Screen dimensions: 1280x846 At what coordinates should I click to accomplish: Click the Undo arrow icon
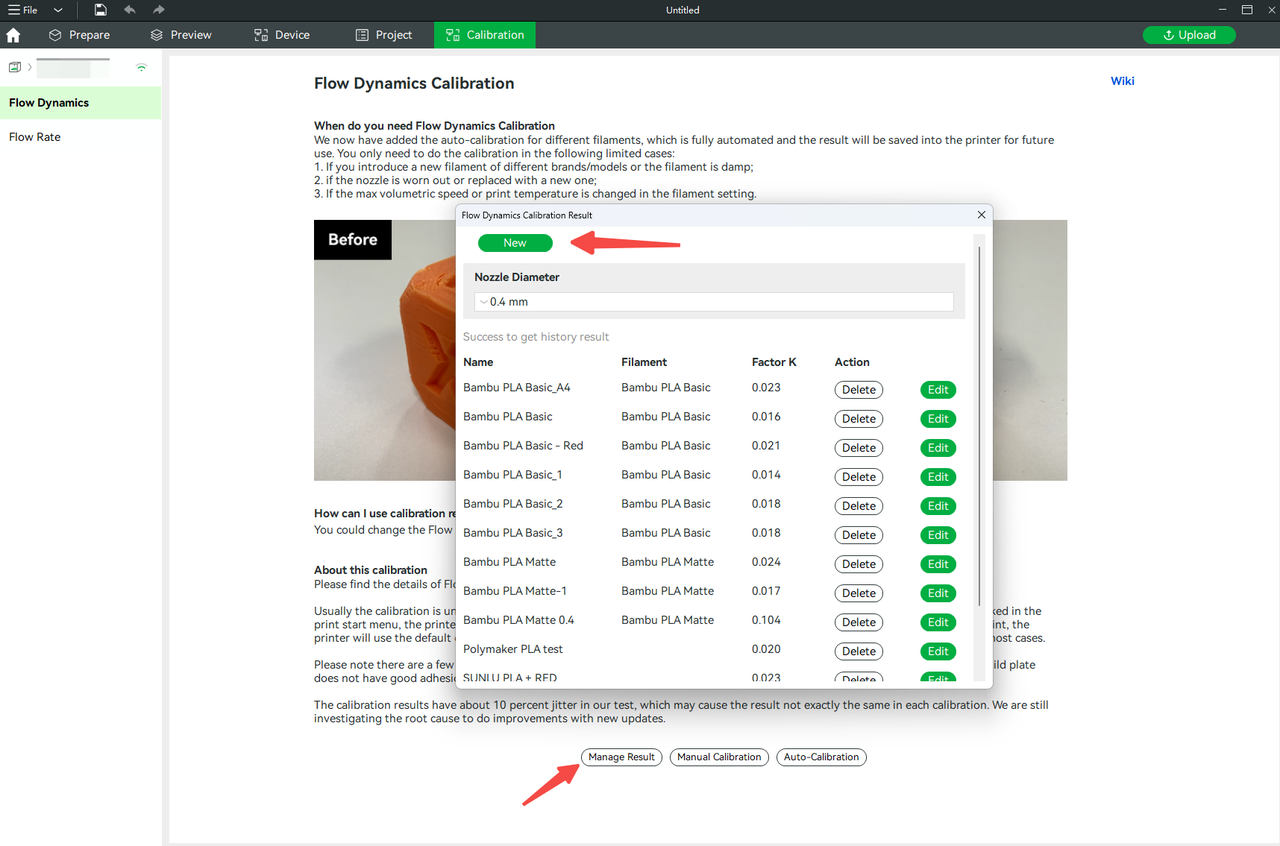[130, 10]
